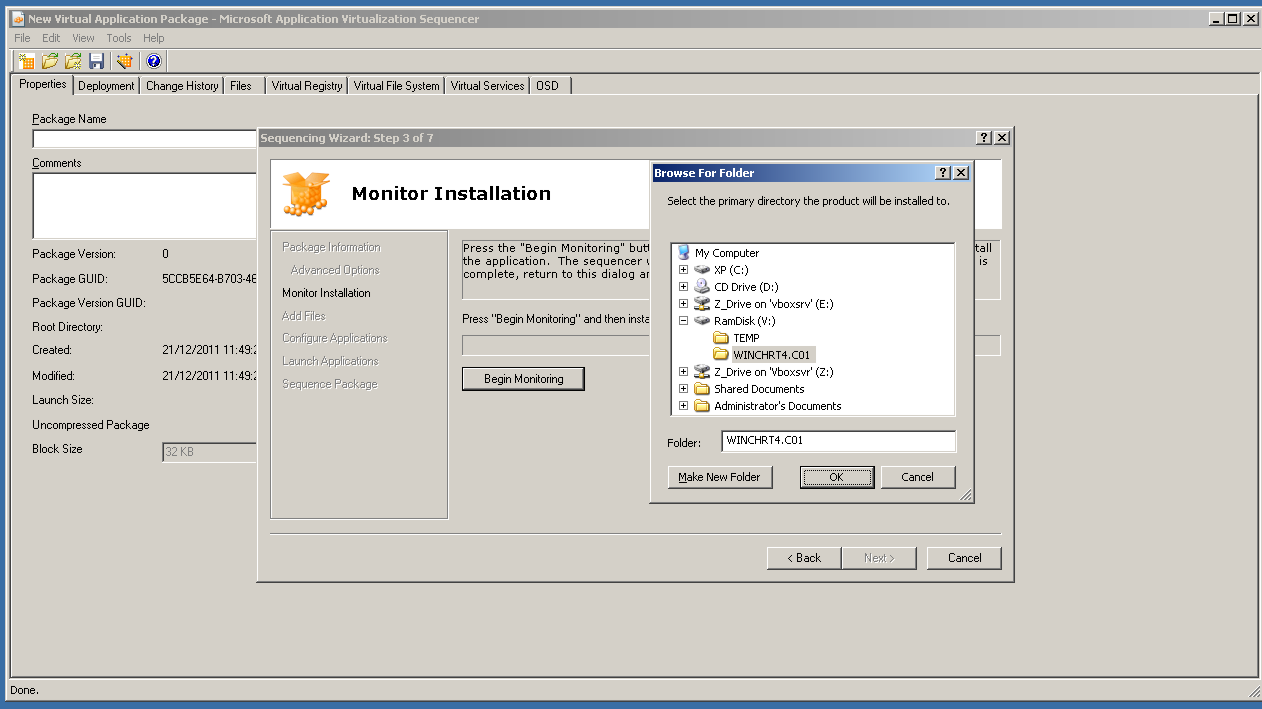Switch to the Change History tab
This screenshot has width=1262, height=709.
(182, 86)
